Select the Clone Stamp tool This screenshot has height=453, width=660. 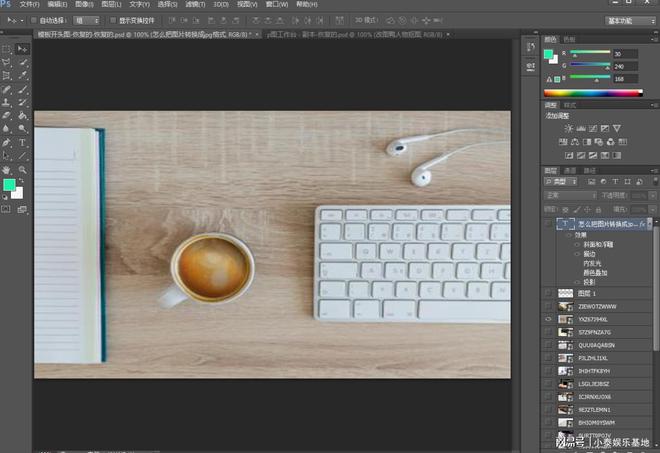click(x=6, y=102)
